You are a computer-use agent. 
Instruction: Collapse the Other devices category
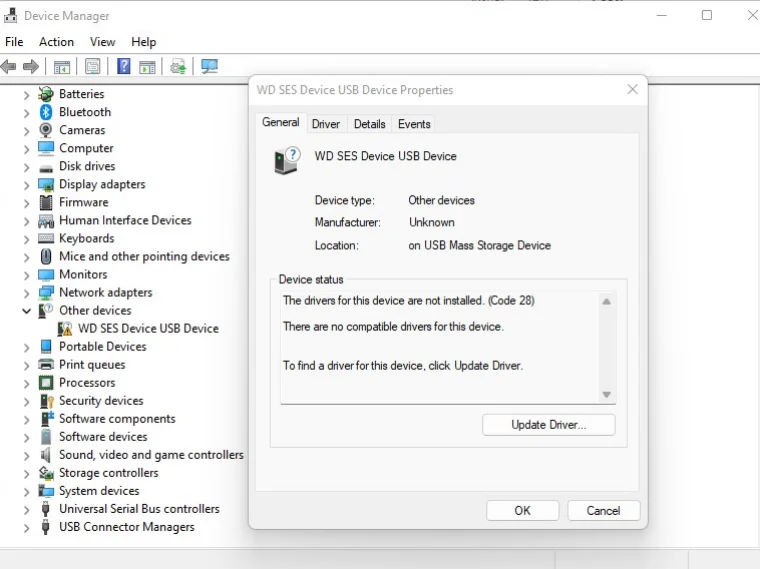click(x=27, y=311)
